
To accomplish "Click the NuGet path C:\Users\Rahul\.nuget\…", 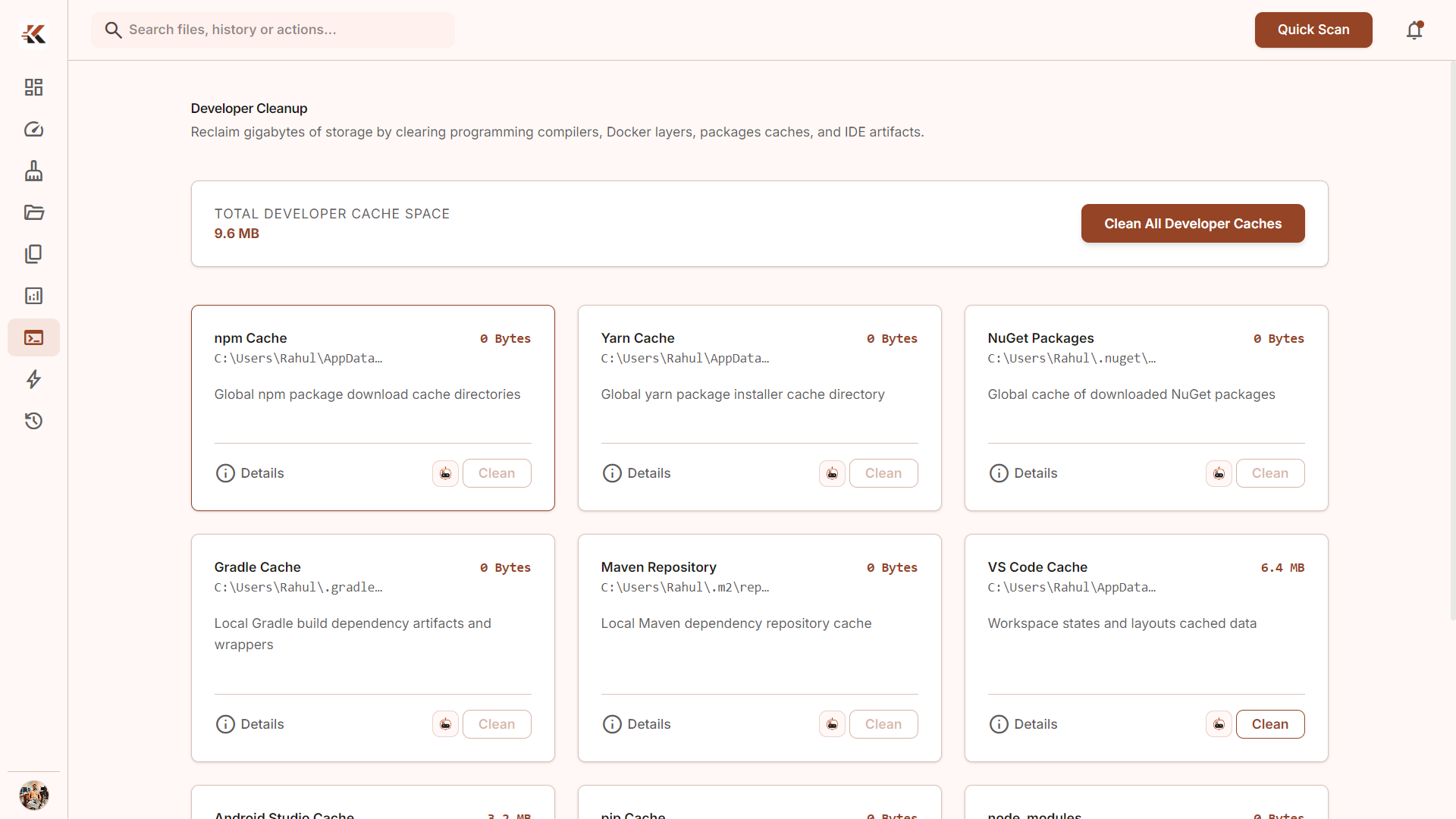I will pos(1072,358).
